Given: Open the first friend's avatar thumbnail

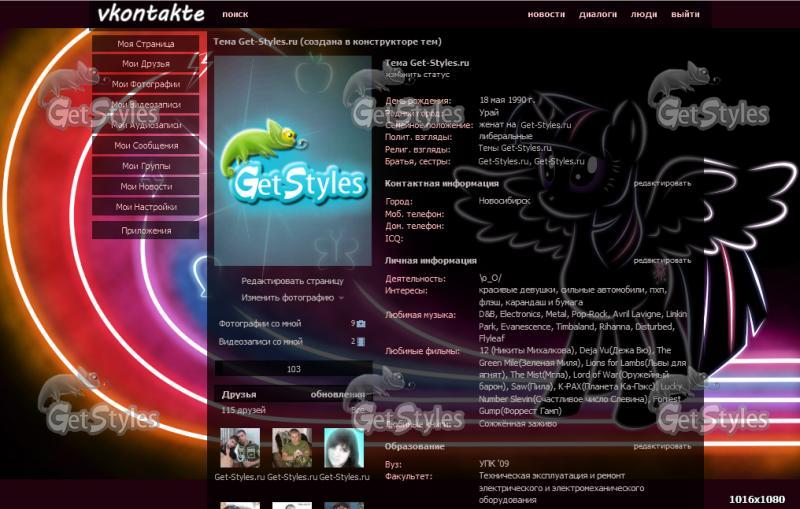Looking at the screenshot, I should 240,448.
